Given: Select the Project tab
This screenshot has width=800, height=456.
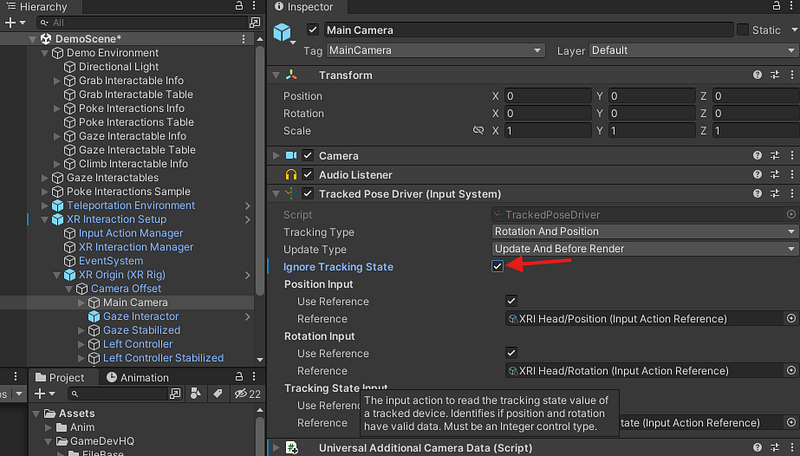Looking at the screenshot, I should [x=59, y=378].
